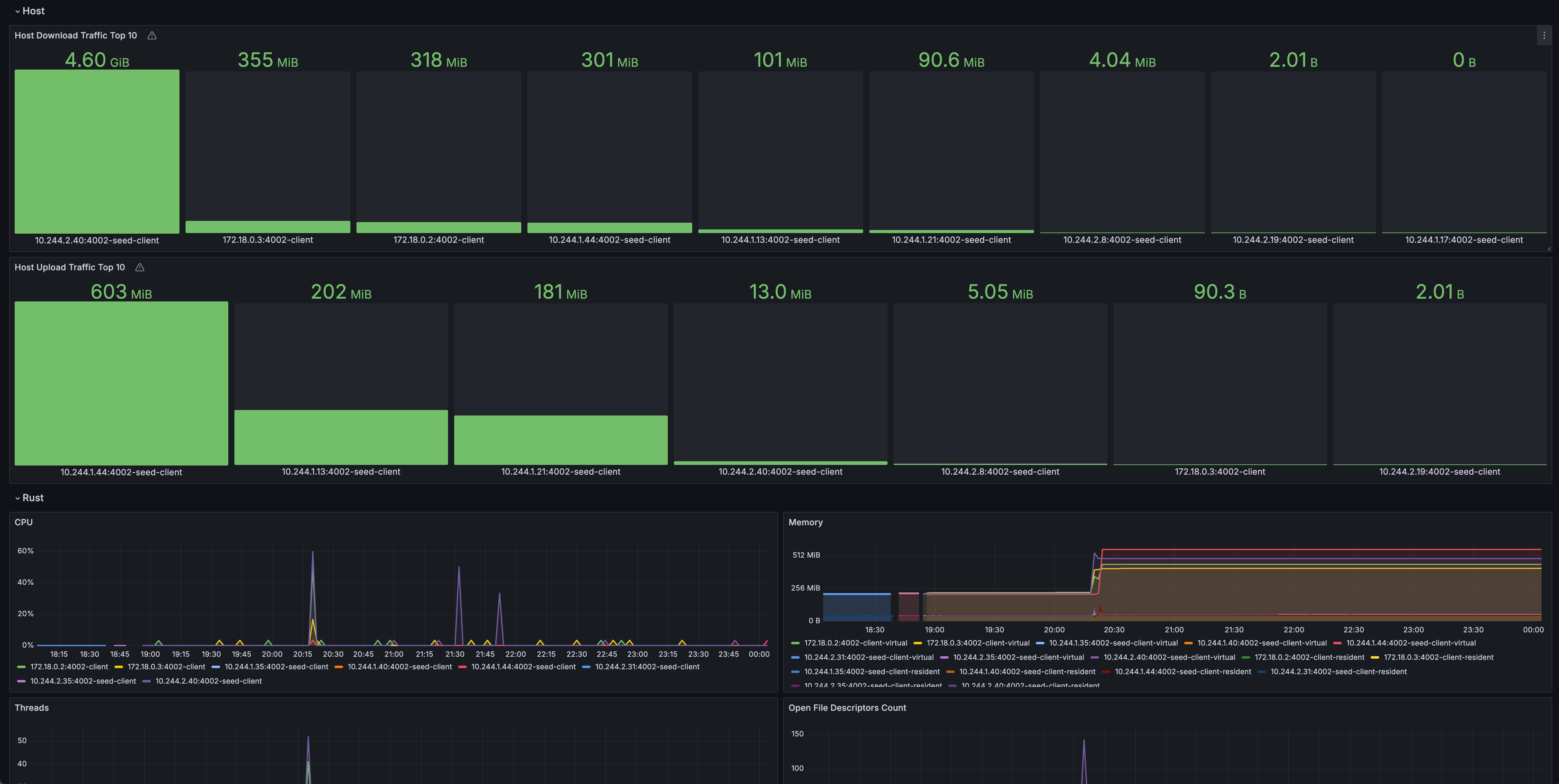Click blue swatch of 10.244.1.35:4002-seed-client CPU legend
Image resolution: width=1559 pixels, height=784 pixels.
(215, 667)
